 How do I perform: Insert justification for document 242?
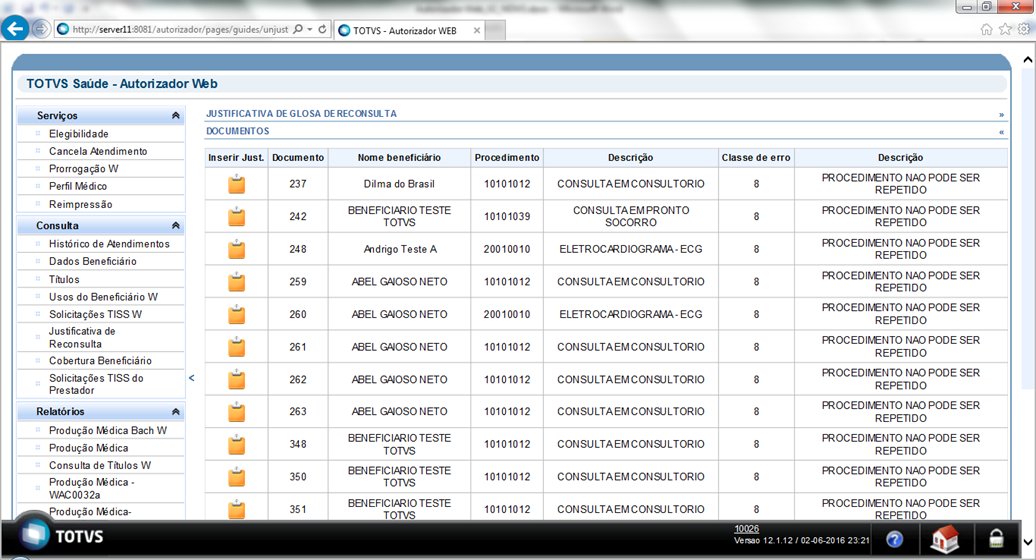point(237,217)
